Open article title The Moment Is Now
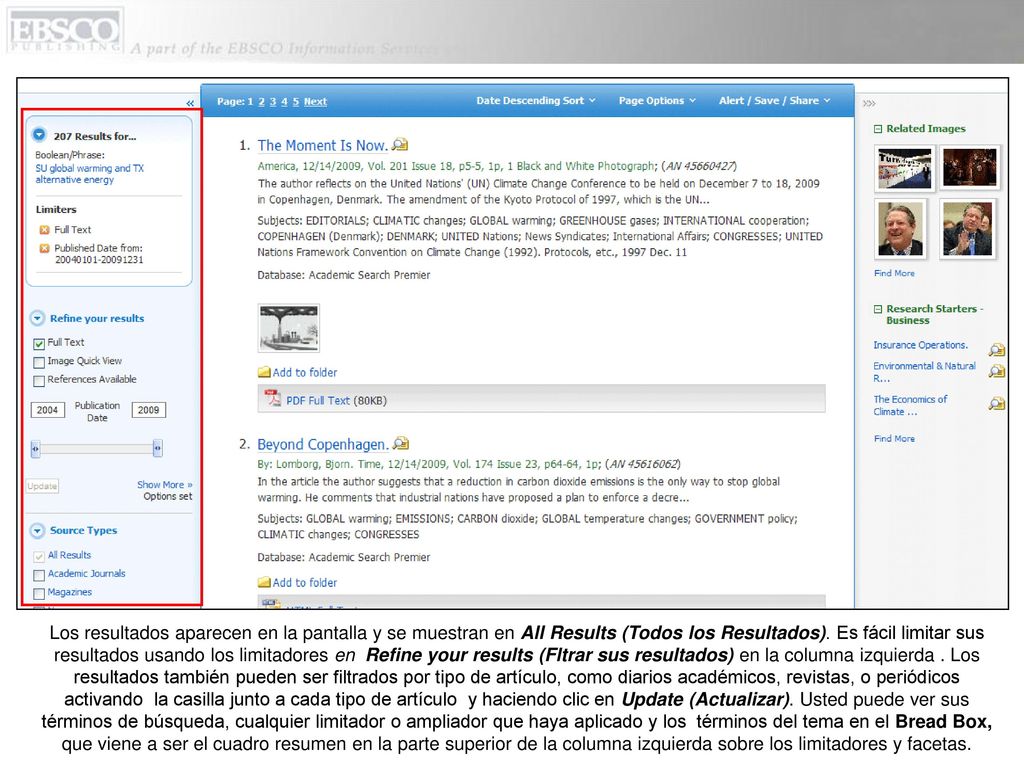Screen dimensions: 1024x768 click(323, 146)
